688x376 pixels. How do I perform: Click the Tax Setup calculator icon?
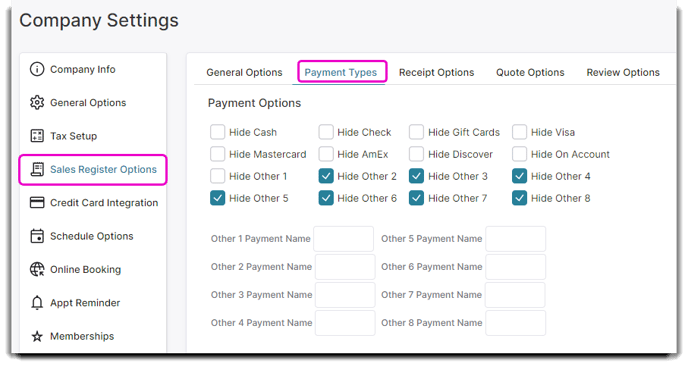tap(37, 136)
